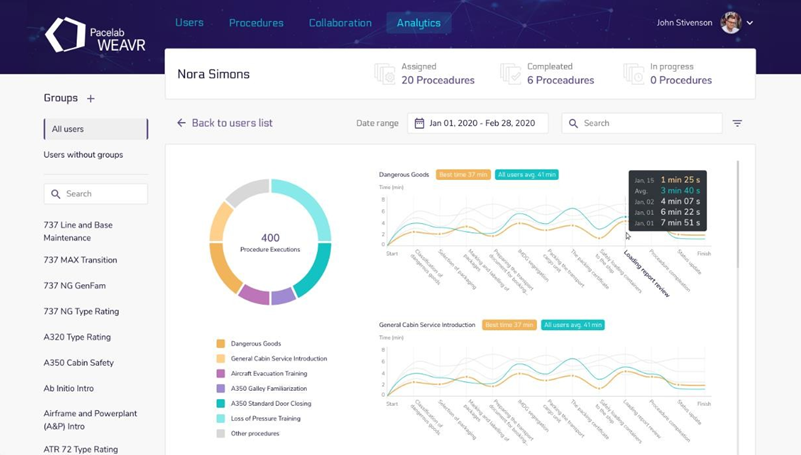Select Users without groups
This screenshot has height=455, width=801.
point(83,155)
